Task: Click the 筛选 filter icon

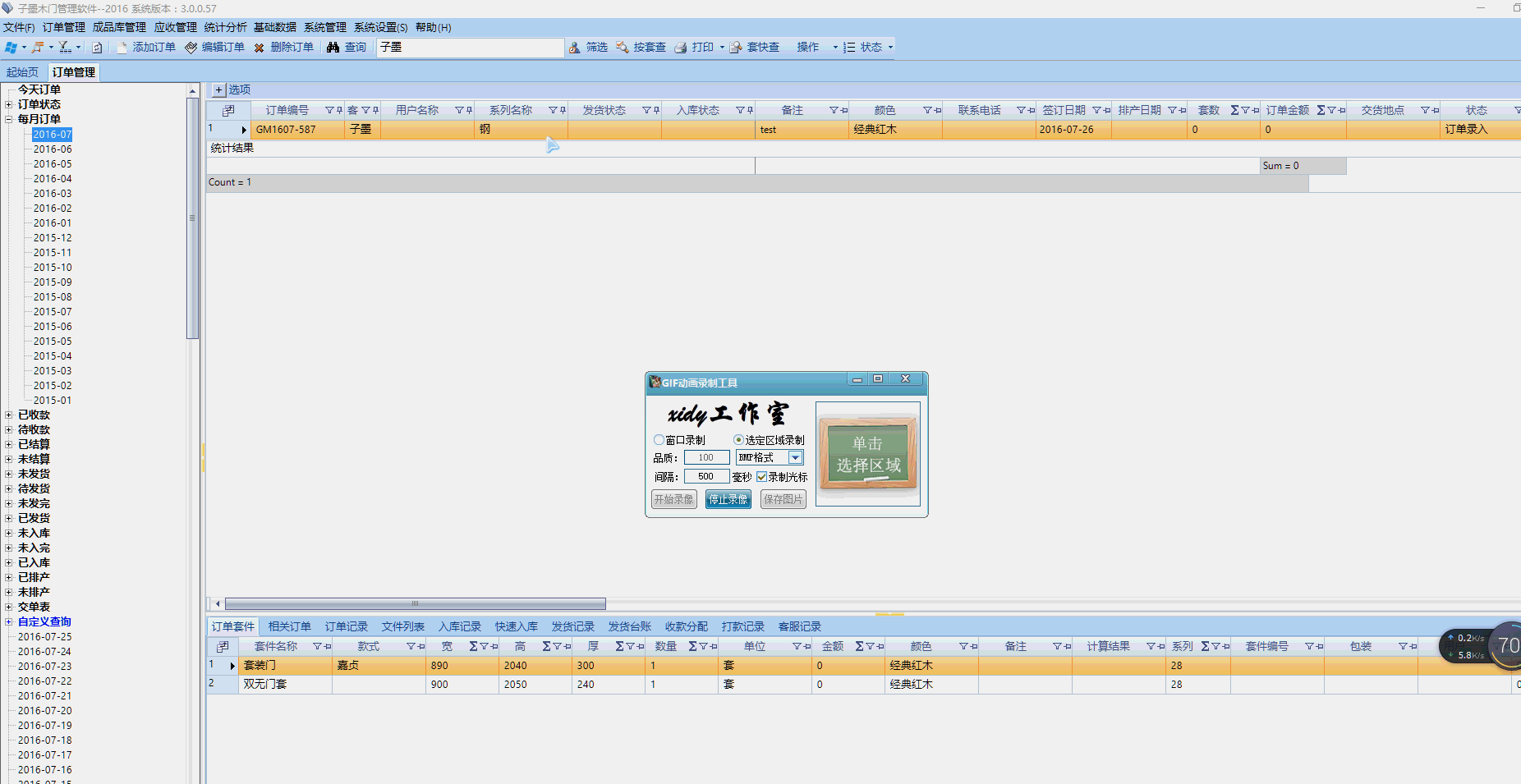Action: 575,48
